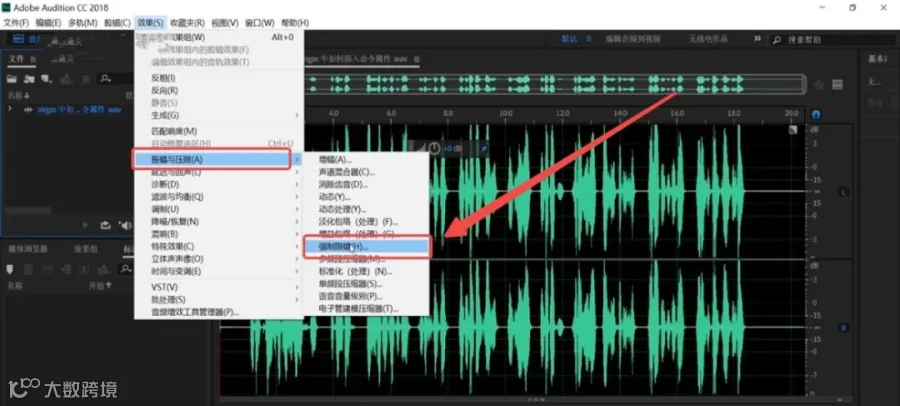Open the 文件(F) menu
Screen dimensions: 900x406
(16, 23)
